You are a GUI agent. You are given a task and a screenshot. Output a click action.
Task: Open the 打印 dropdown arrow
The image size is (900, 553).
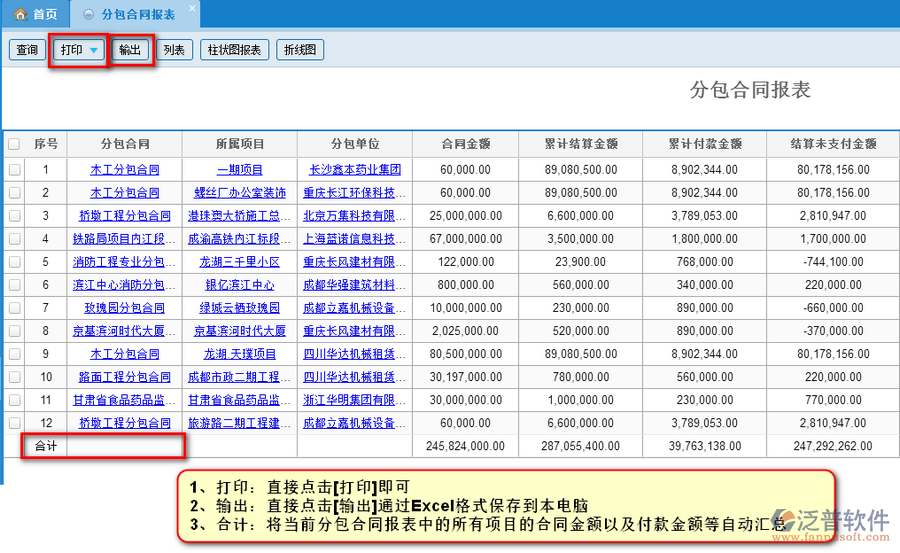click(x=94, y=50)
